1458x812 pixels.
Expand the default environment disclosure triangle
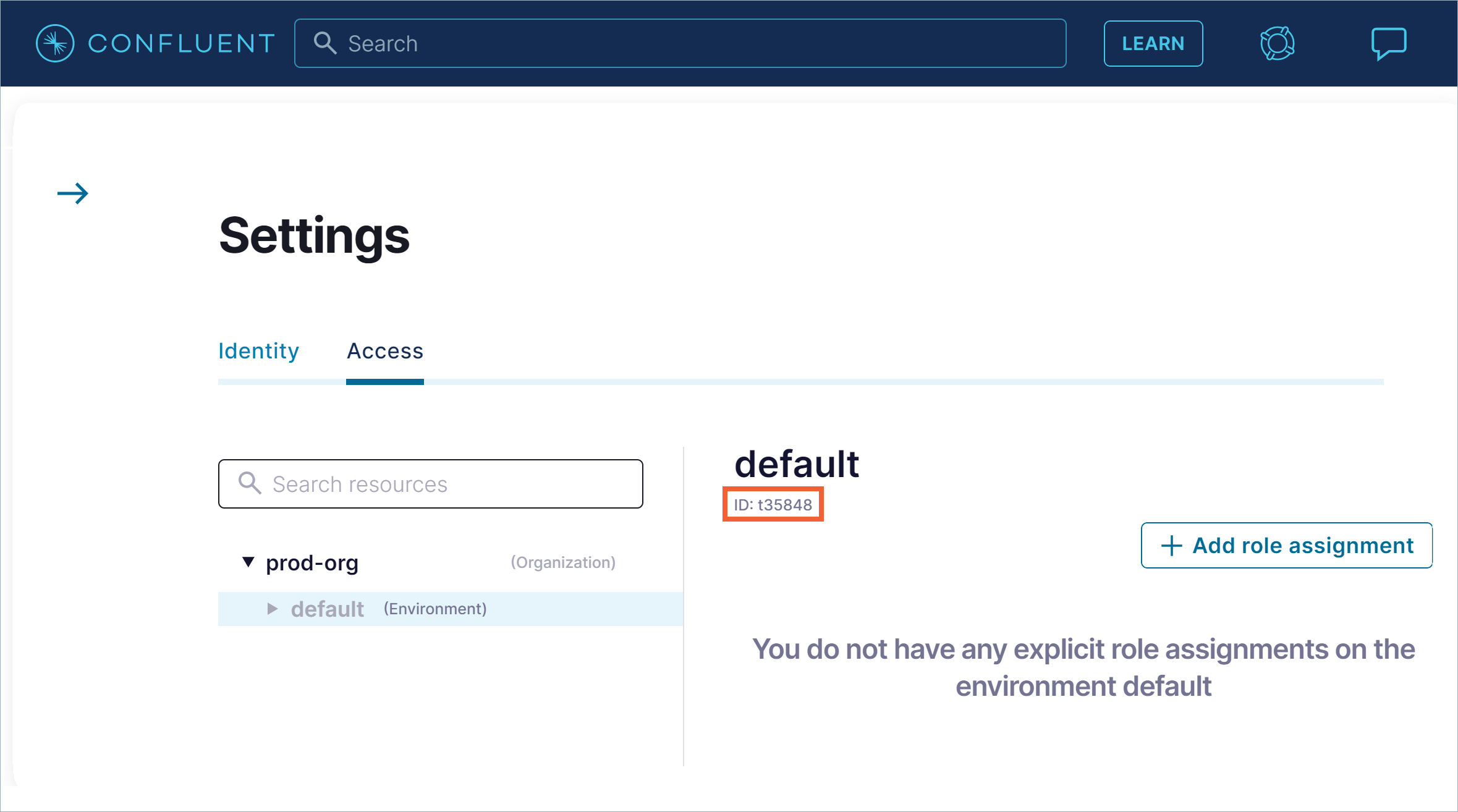pyautogui.click(x=272, y=609)
